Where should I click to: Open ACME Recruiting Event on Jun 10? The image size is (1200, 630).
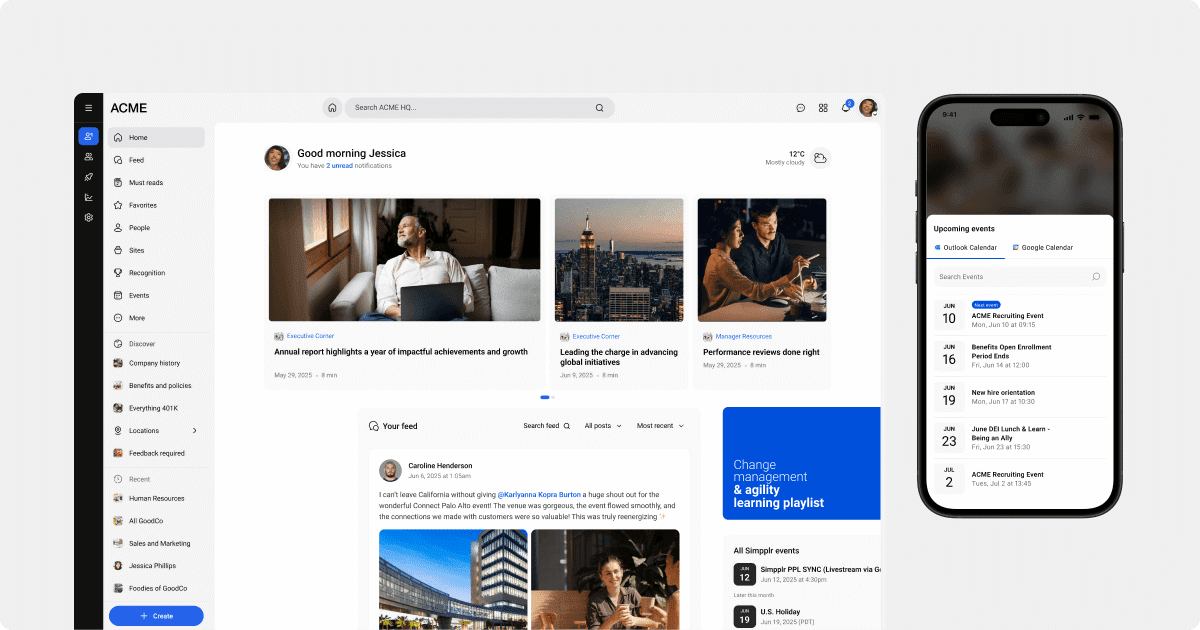(1019, 317)
